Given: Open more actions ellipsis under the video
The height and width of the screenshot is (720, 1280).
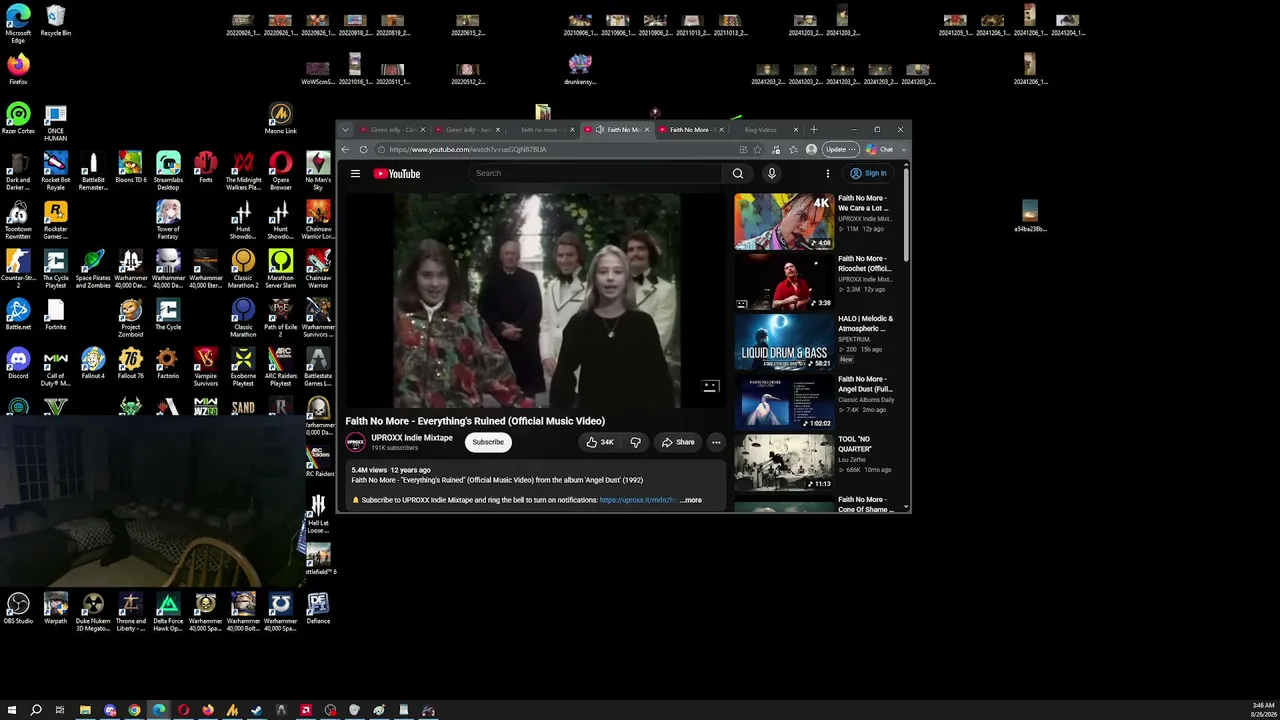Looking at the screenshot, I should pyautogui.click(x=716, y=442).
